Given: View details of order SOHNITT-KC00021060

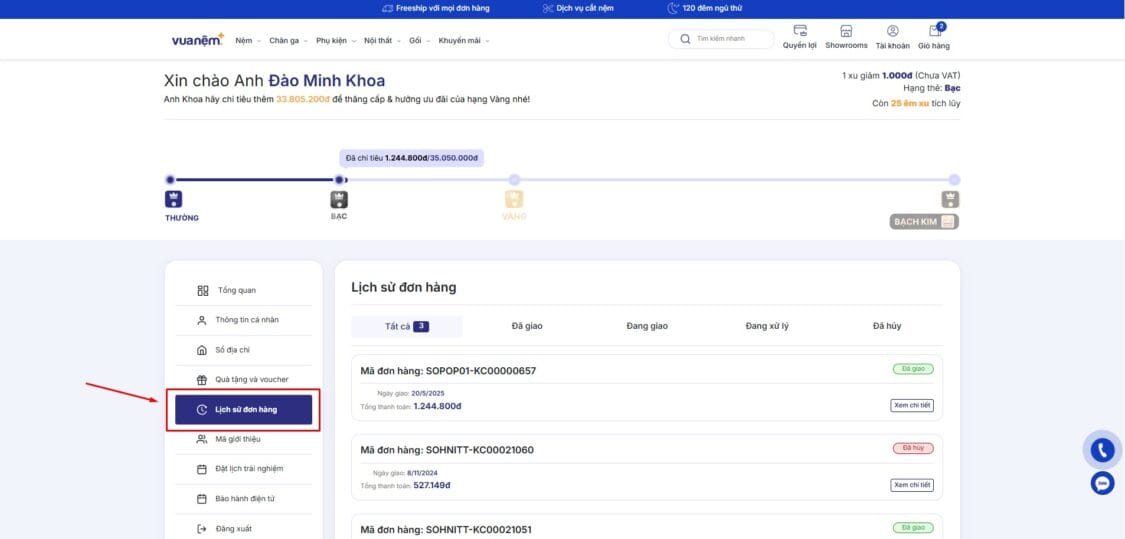Looking at the screenshot, I should [911, 485].
